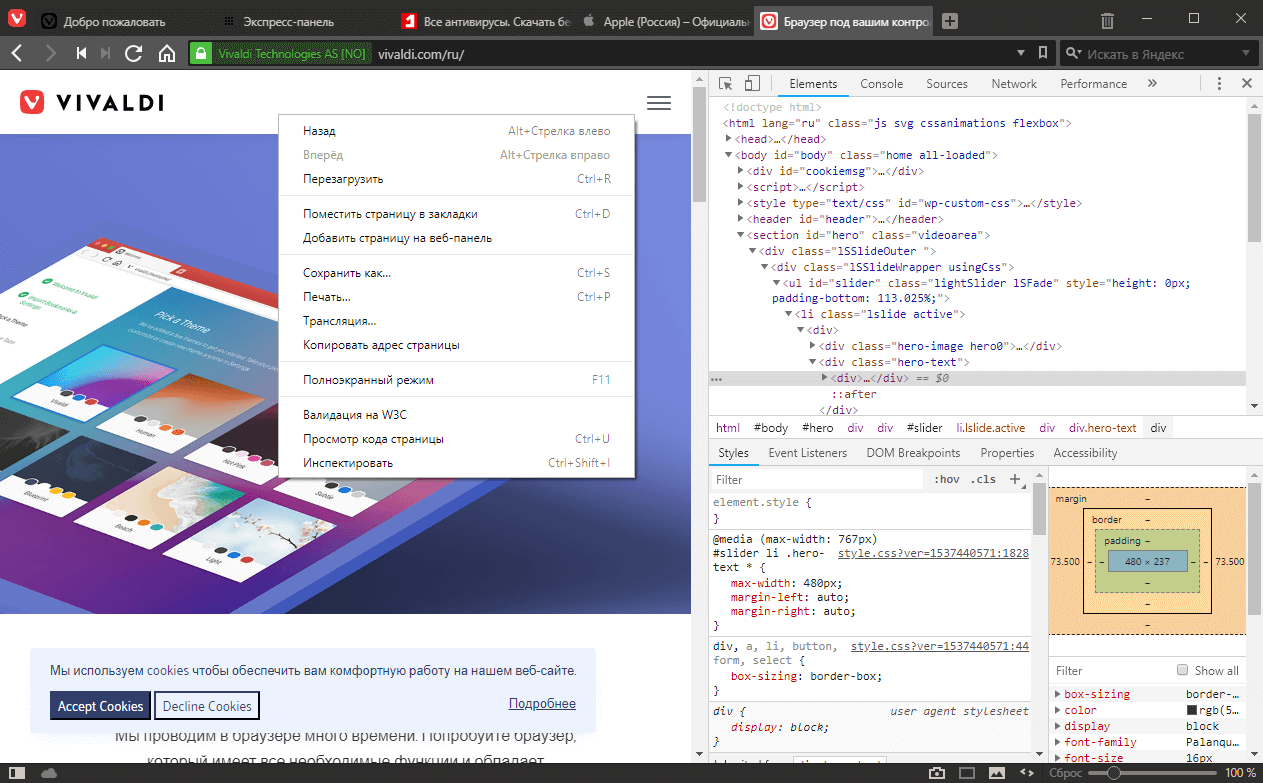Adjust the page zoom slider

(x=1153, y=772)
